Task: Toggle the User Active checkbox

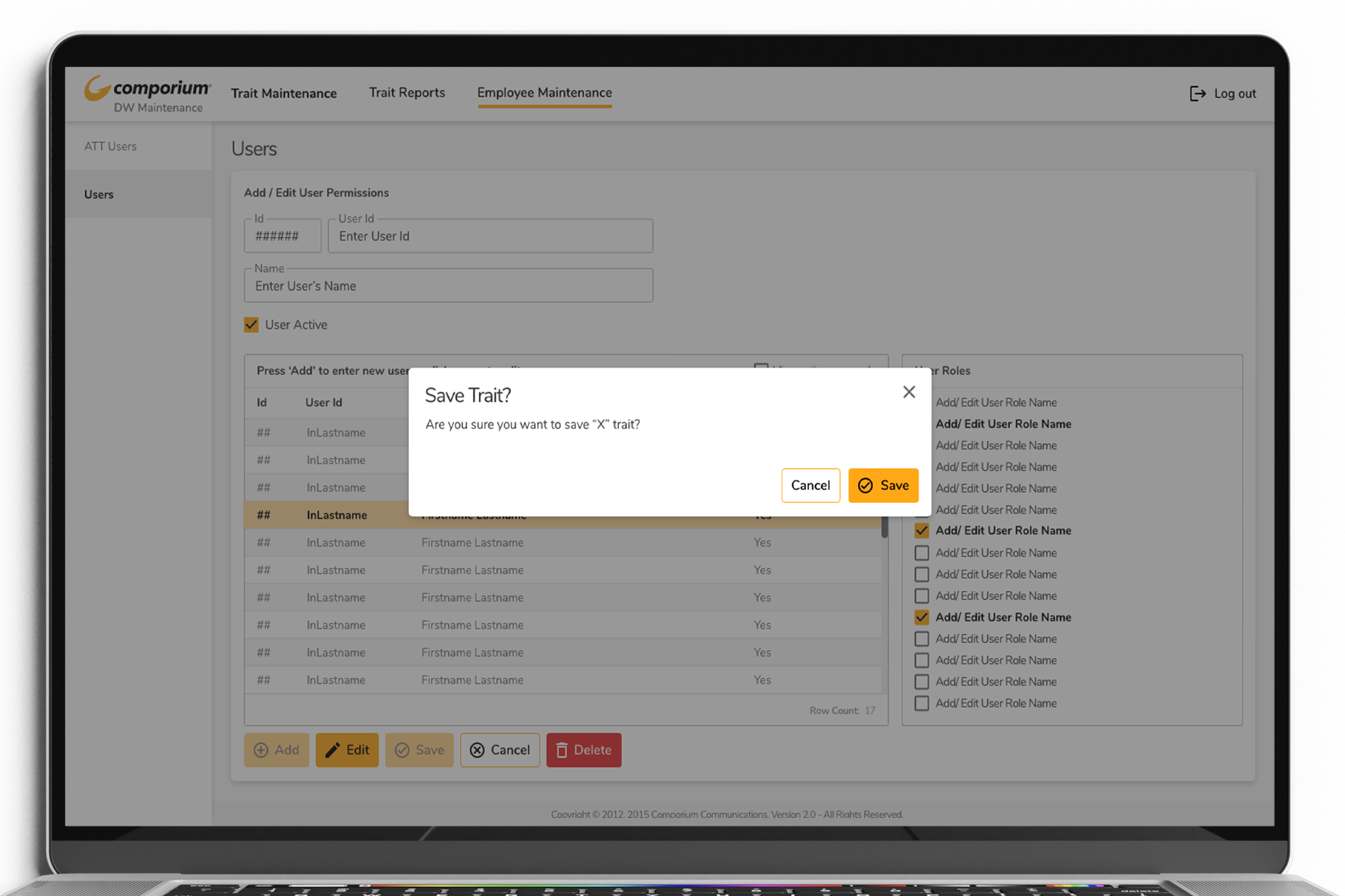Action: 251,325
